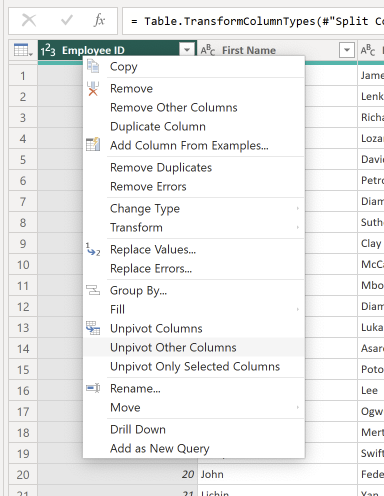The width and height of the screenshot is (384, 496).
Task: Select row number 1
Action: pos(23,76)
